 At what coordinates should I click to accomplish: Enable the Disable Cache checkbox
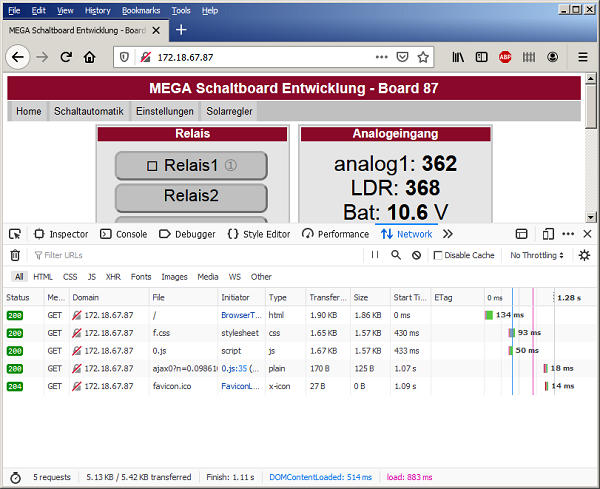click(438, 255)
